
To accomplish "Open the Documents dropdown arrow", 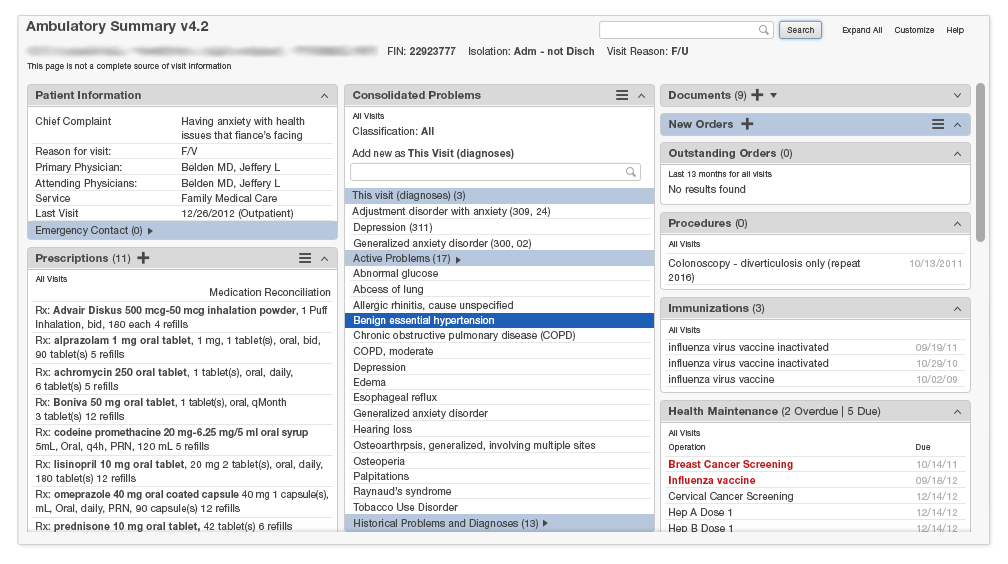I will [x=773, y=96].
